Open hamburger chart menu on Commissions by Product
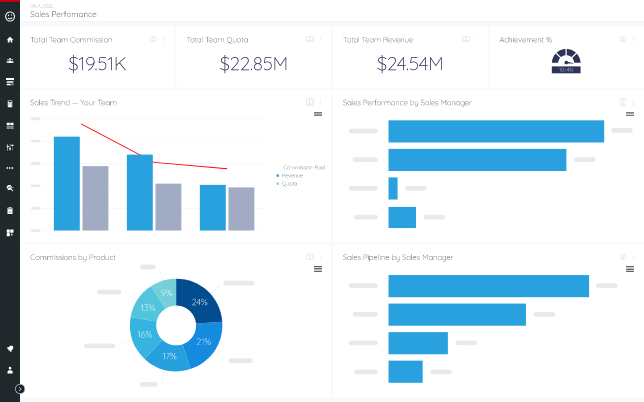This screenshot has height=402, width=644. click(318, 269)
